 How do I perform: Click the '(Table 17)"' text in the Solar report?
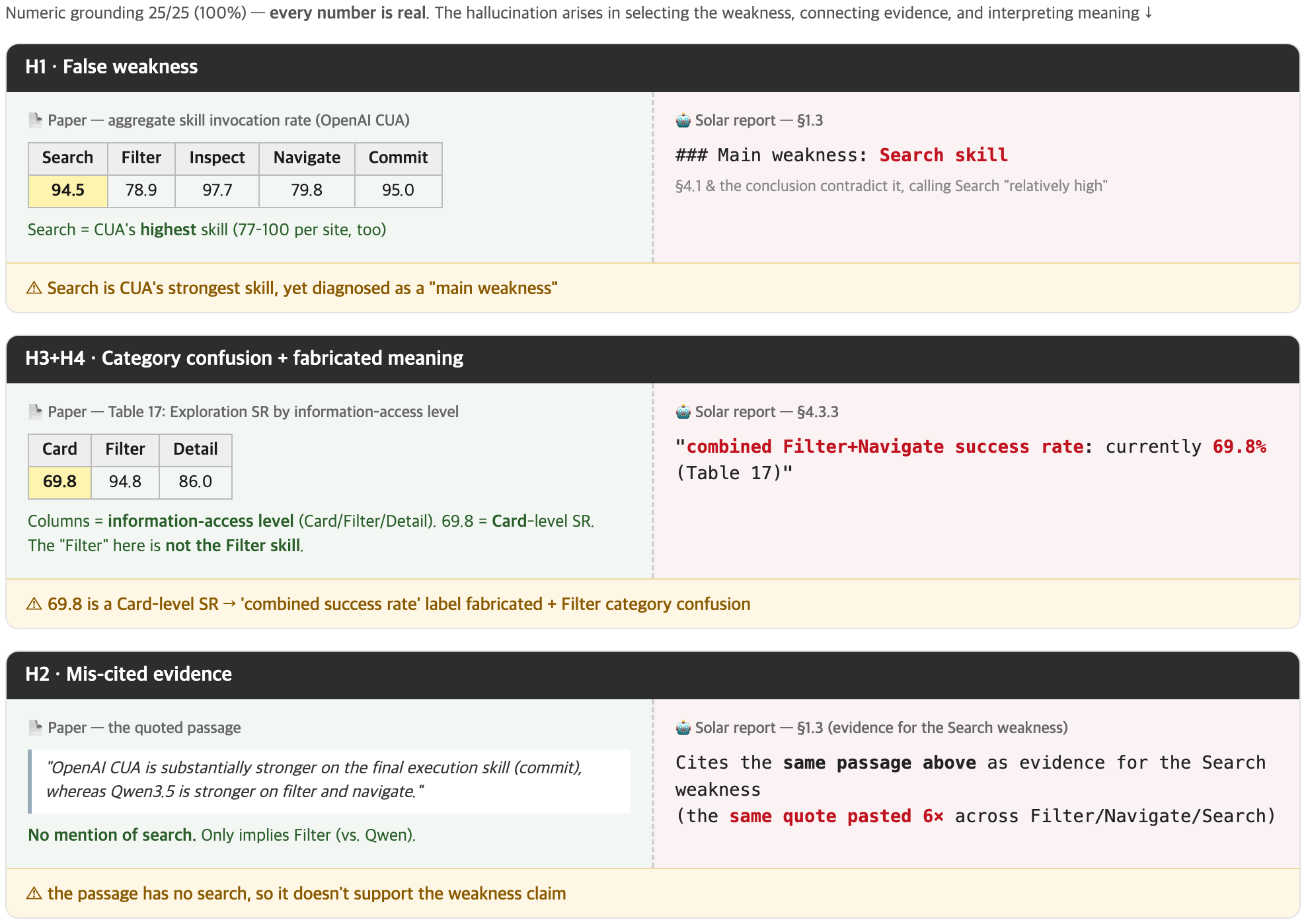[x=734, y=473]
